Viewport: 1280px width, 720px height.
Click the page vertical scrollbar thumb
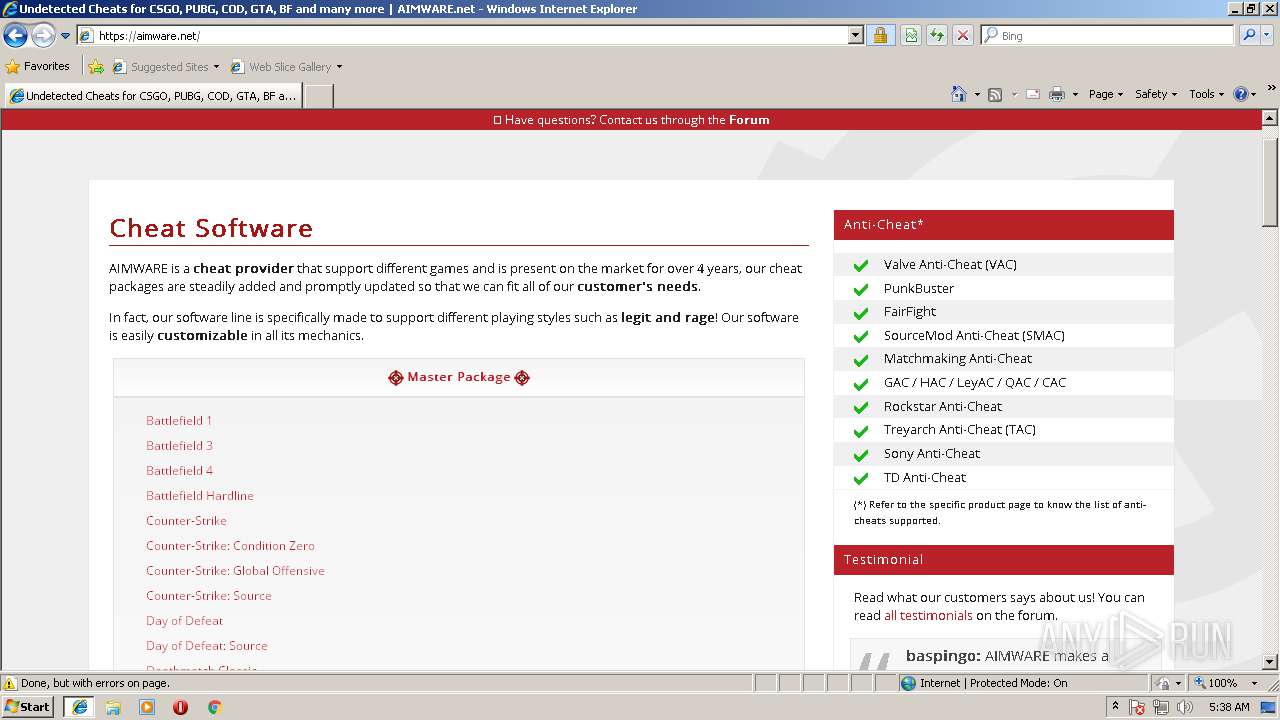[x=1270, y=182]
